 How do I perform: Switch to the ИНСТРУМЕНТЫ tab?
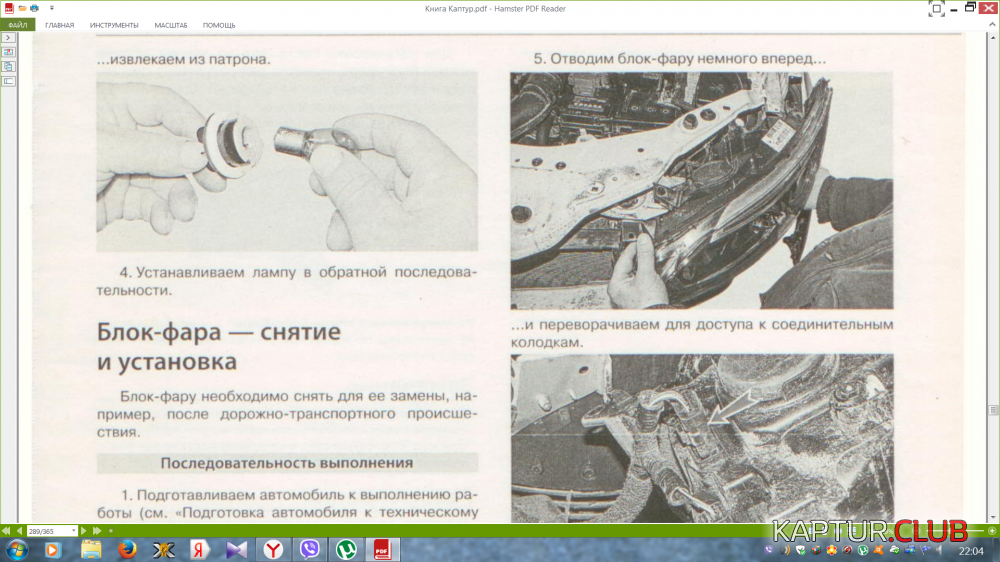point(114,25)
